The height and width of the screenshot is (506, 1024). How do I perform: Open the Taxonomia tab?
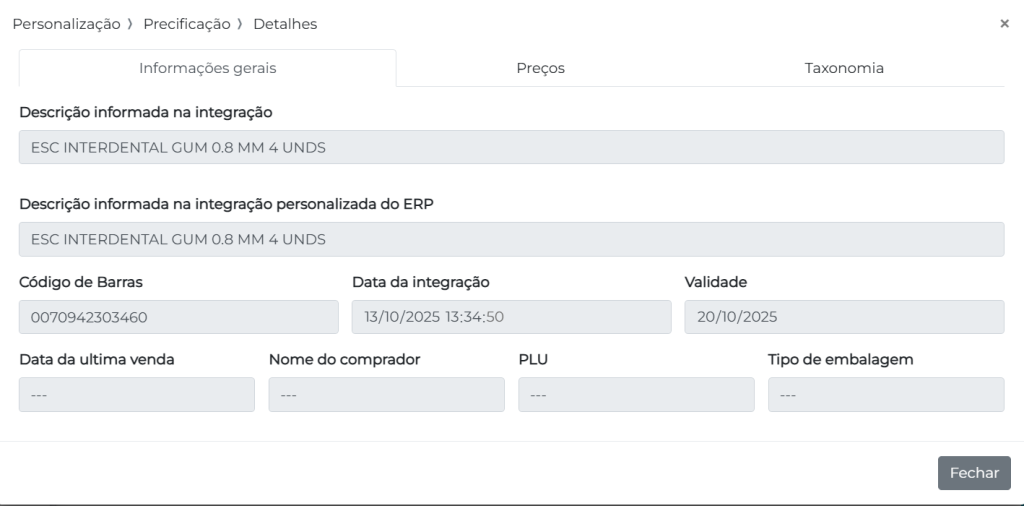844,68
